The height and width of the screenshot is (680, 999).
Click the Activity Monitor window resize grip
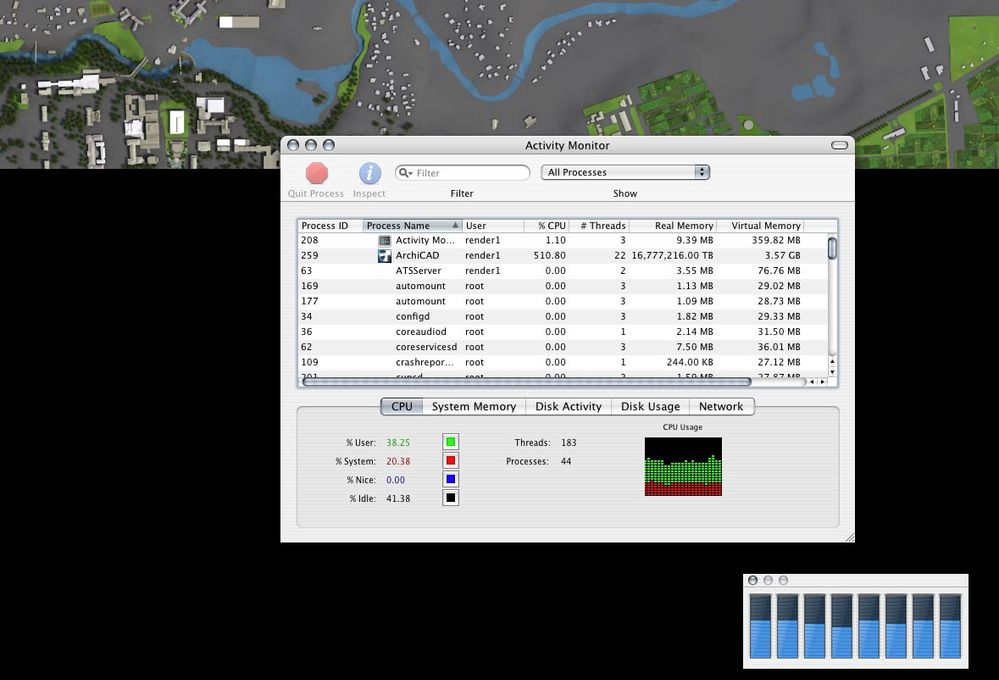coord(849,537)
